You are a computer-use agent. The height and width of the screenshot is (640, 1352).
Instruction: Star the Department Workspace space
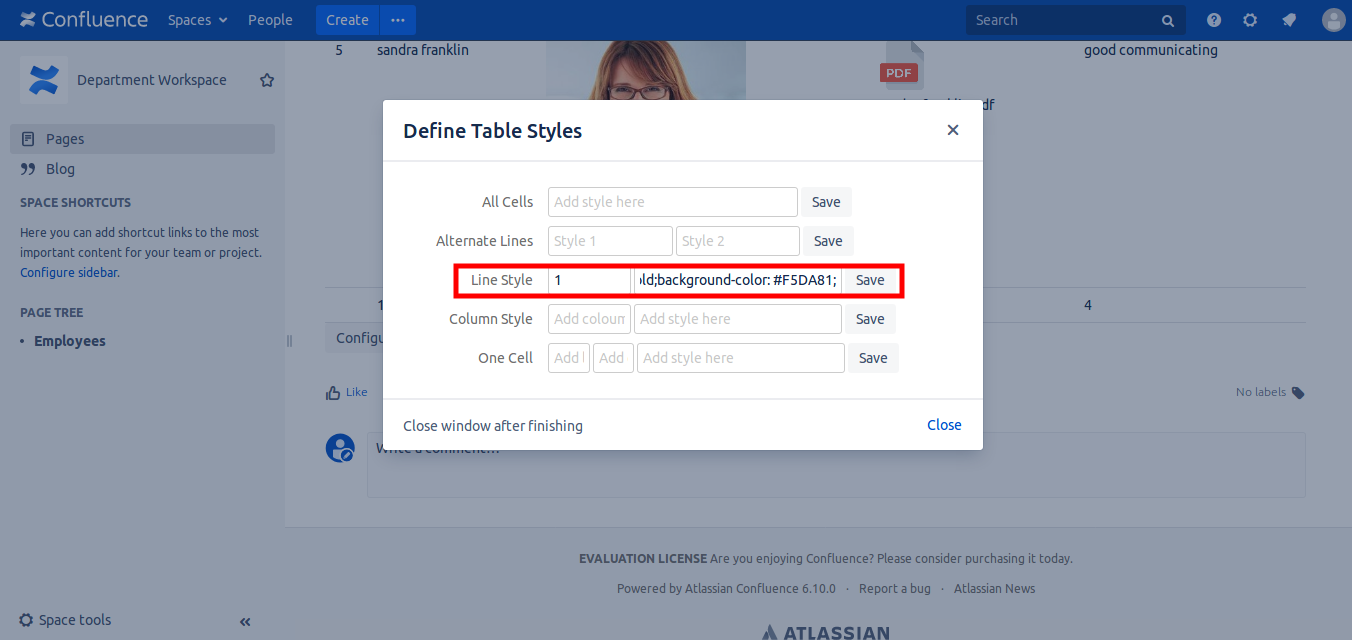tap(267, 80)
